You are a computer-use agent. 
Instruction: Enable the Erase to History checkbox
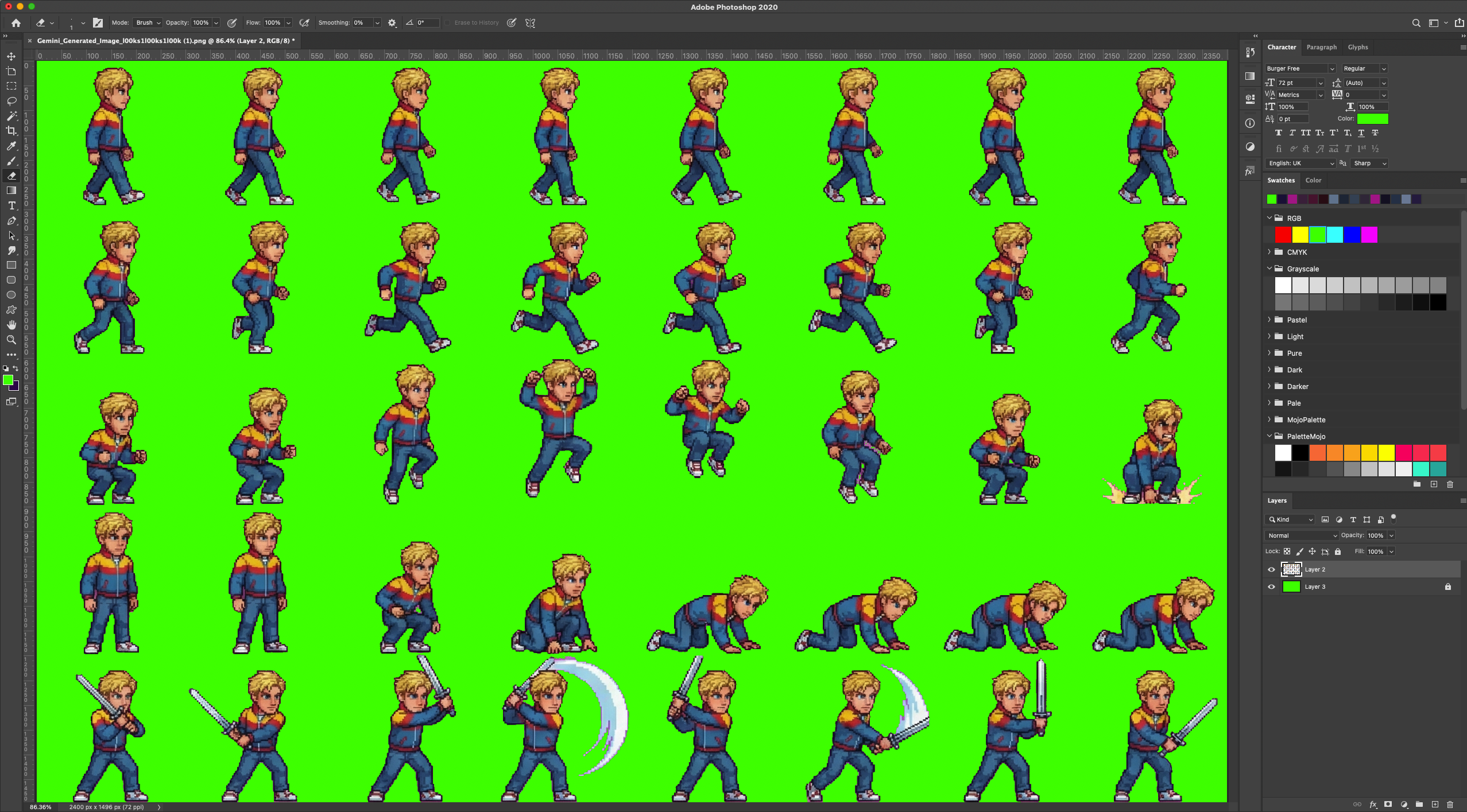point(448,23)
